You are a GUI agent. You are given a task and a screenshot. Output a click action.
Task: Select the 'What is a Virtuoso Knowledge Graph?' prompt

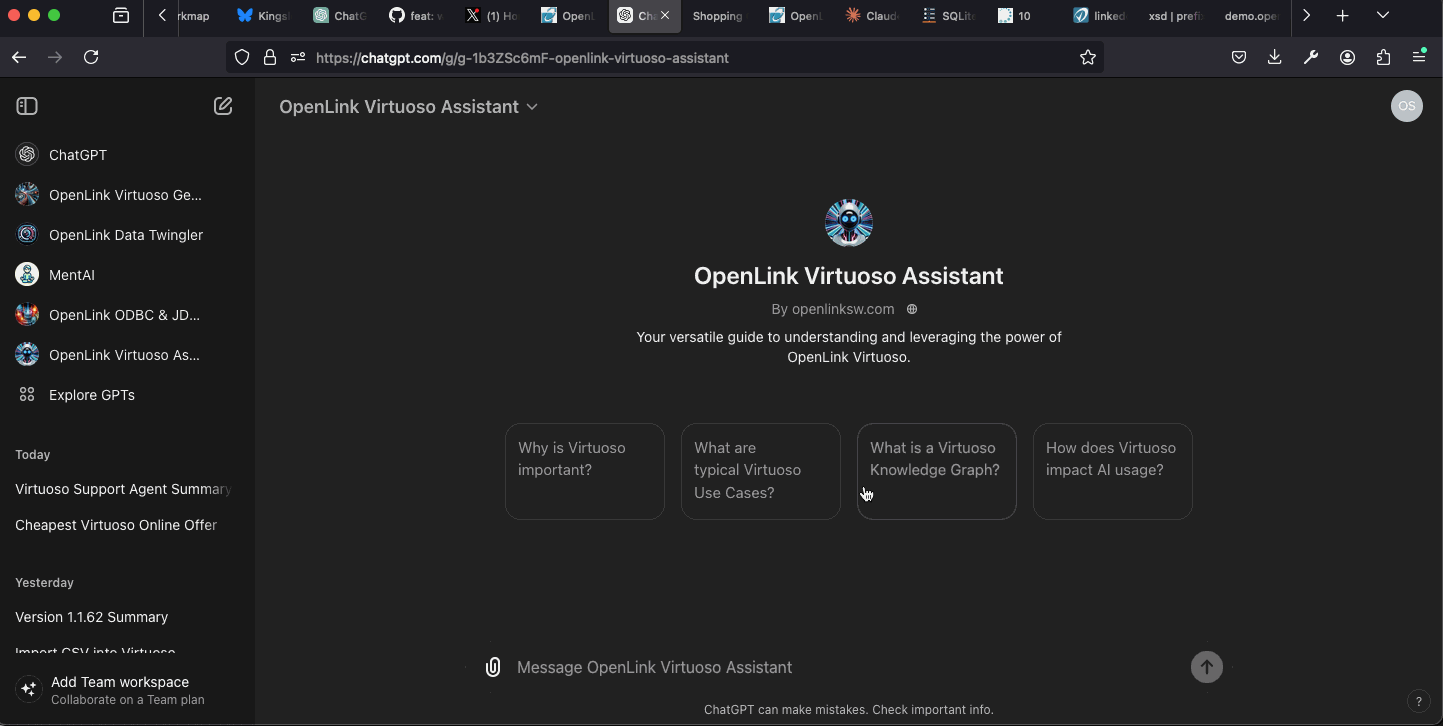click(937, 471)
